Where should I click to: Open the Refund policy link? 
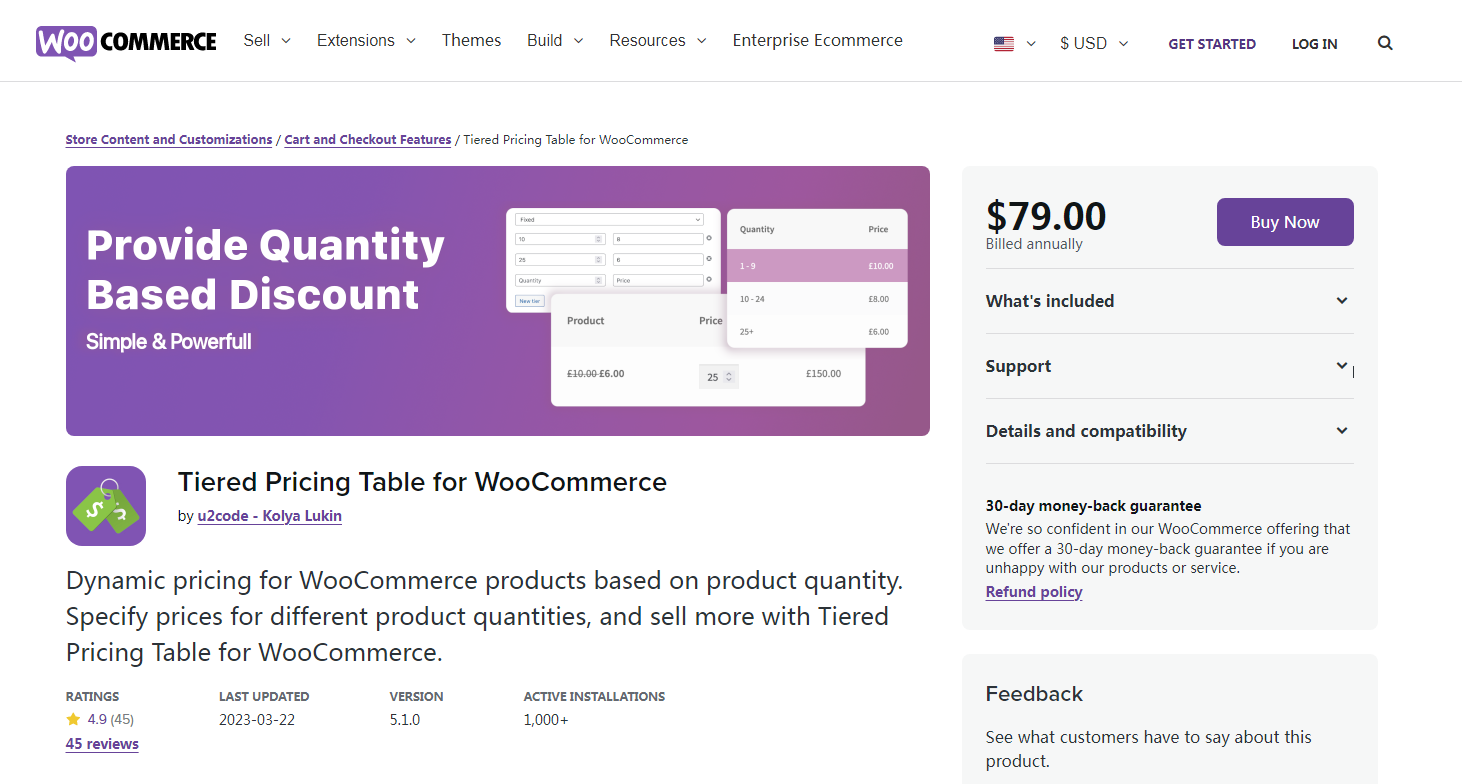(x=1034, y=592)
